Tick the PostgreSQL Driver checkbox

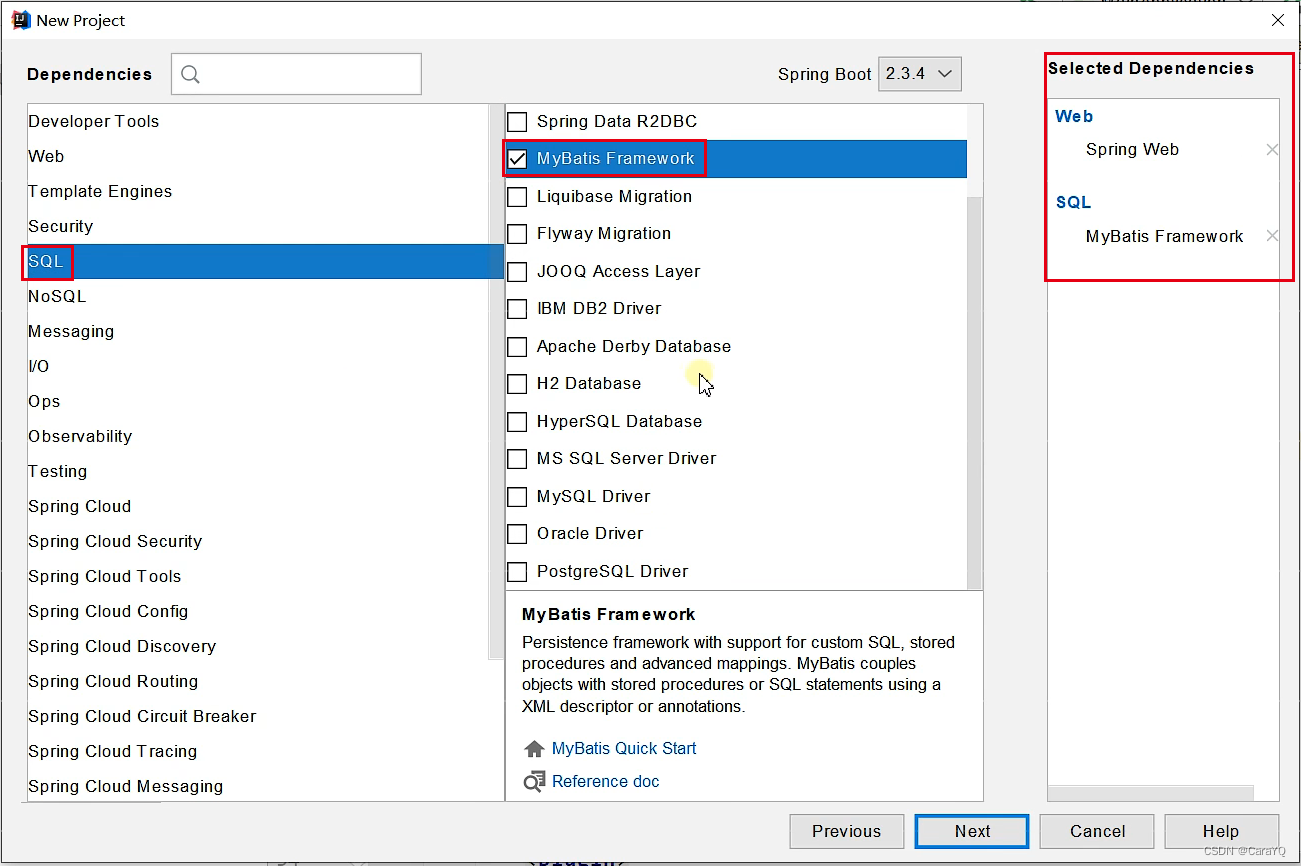point(517,572)
